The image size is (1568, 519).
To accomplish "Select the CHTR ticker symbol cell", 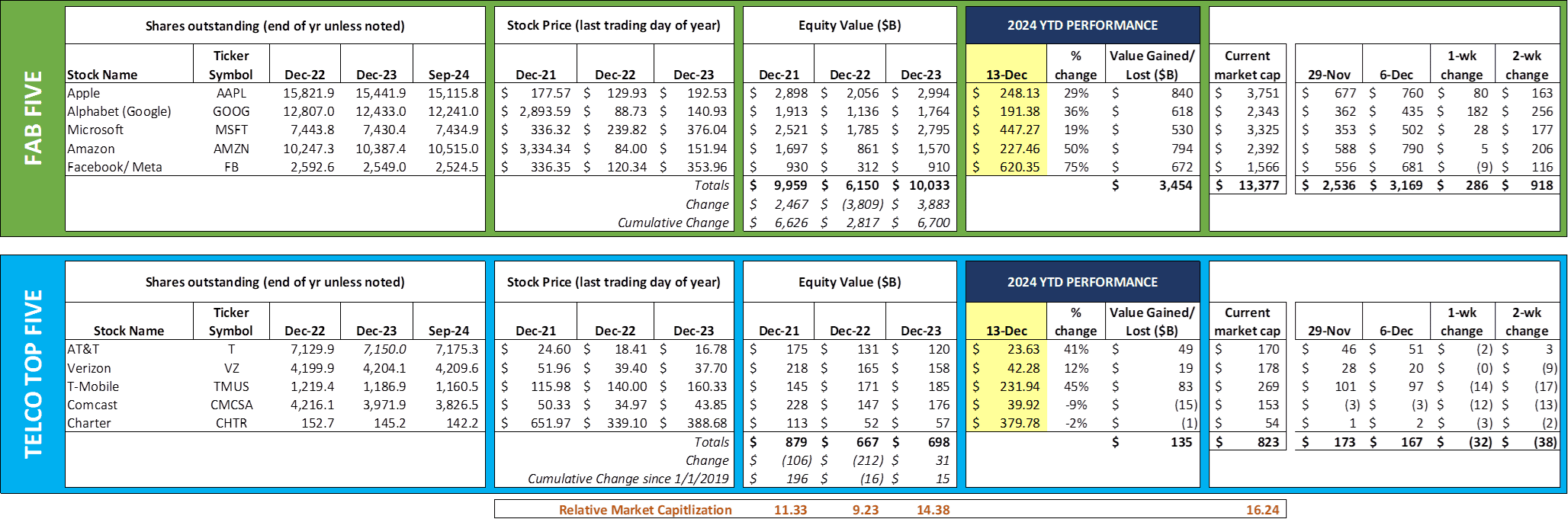I will [x=231, y=423].
